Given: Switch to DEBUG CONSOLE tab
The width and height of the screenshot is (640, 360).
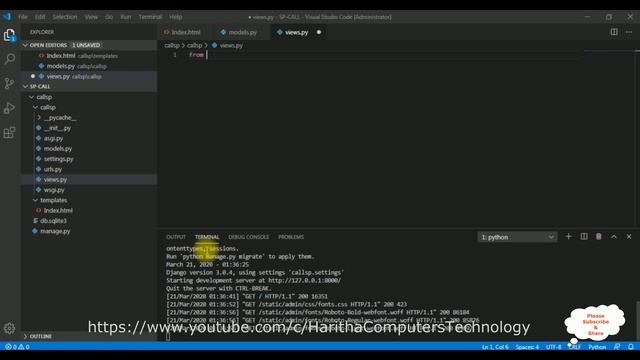Looking at the screenshot, I should (249, 237).
